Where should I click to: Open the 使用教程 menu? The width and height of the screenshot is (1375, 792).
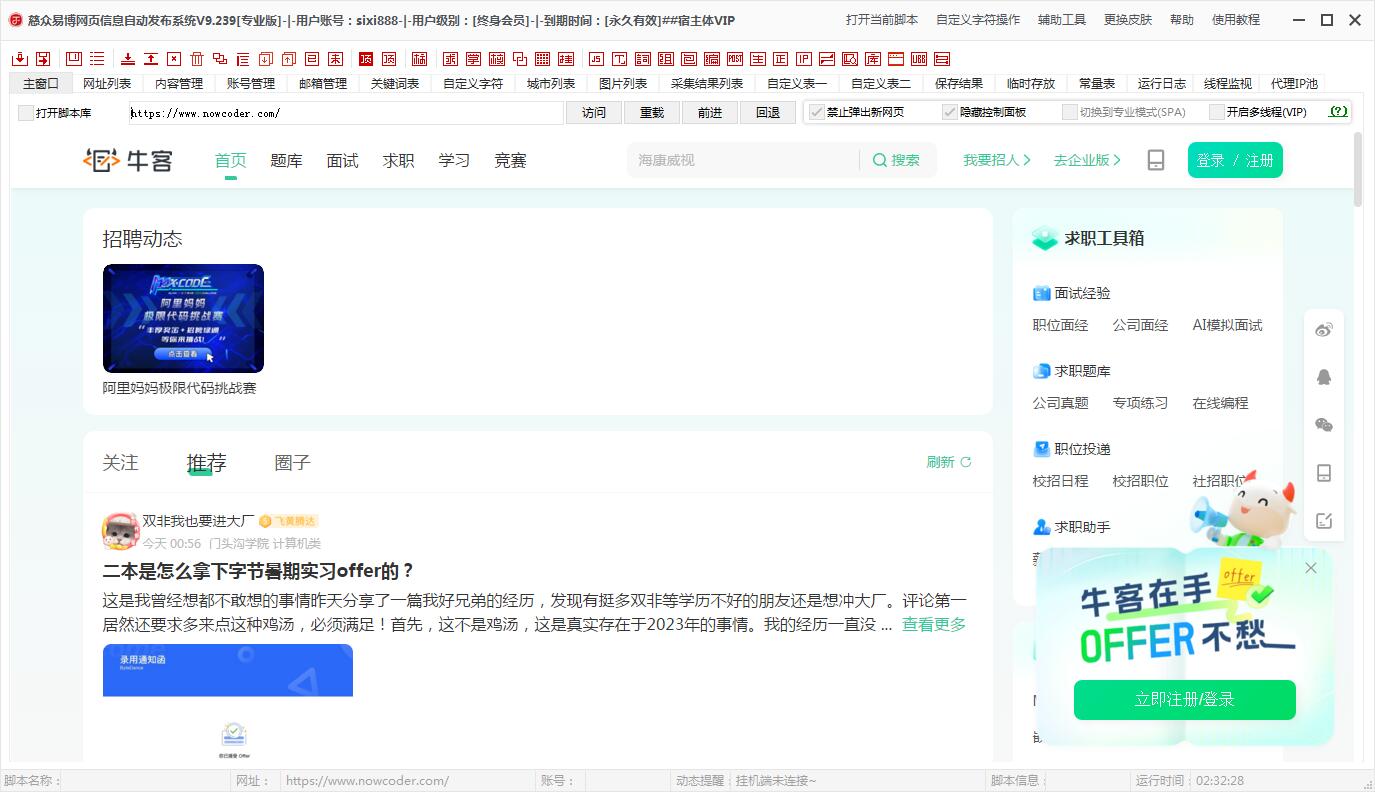point(1236,20)
